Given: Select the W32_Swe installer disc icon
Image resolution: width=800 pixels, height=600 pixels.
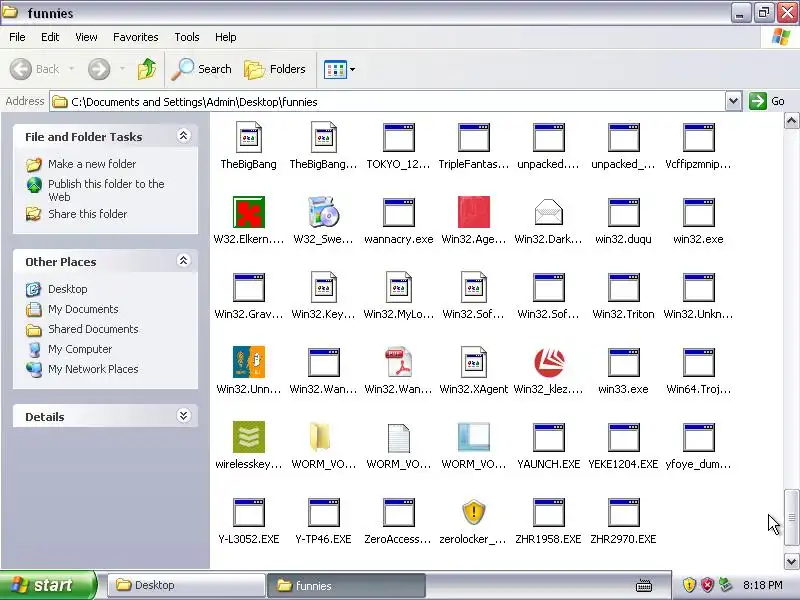Looking at the screenshot, I should 323,212.
